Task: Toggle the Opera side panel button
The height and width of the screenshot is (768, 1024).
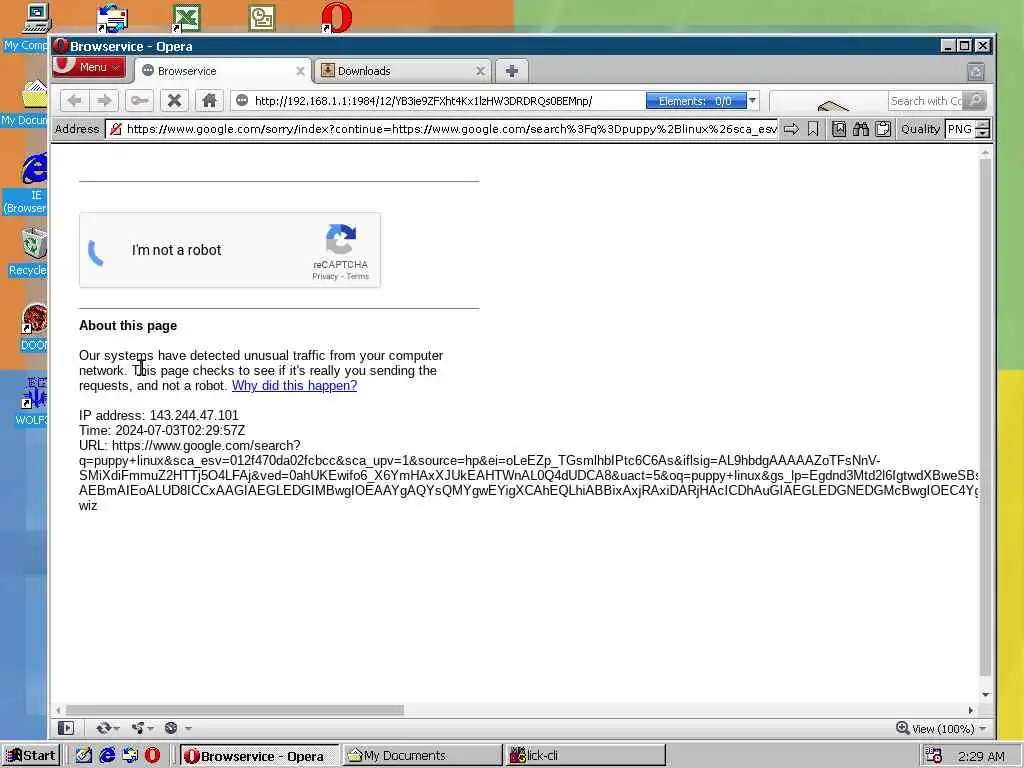Action: pos(66,728)
